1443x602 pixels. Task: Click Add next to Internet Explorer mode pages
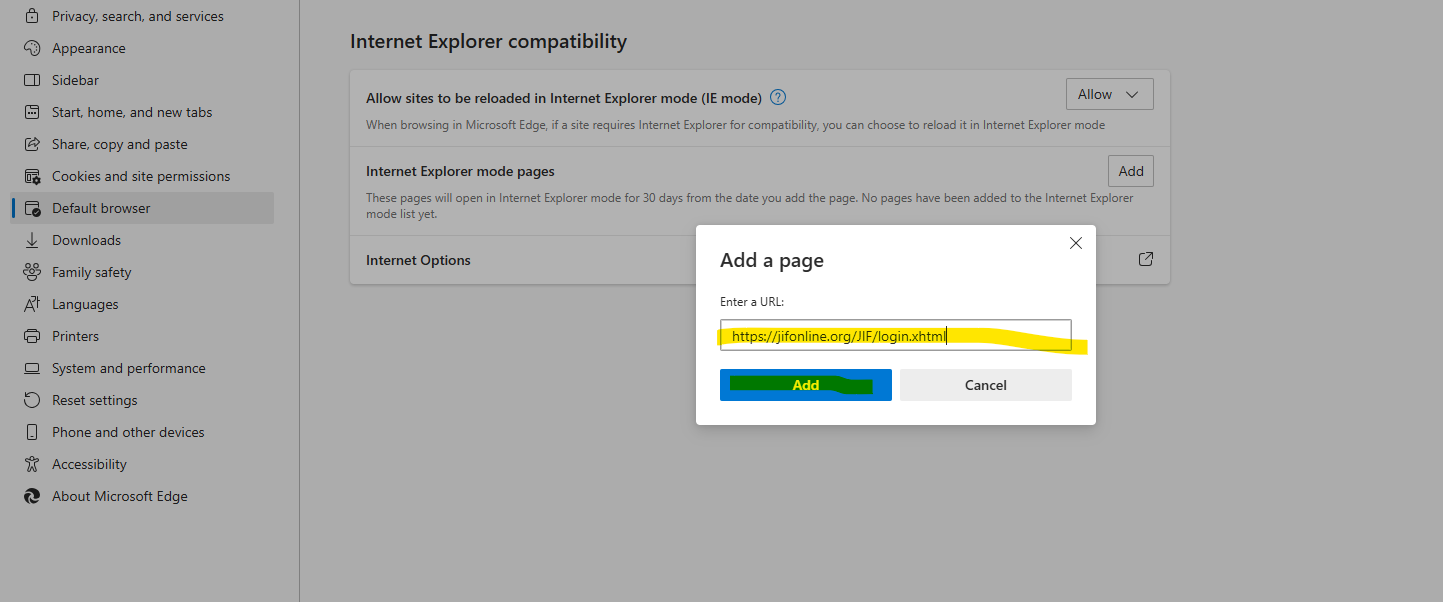click(x=1130, y=171)
